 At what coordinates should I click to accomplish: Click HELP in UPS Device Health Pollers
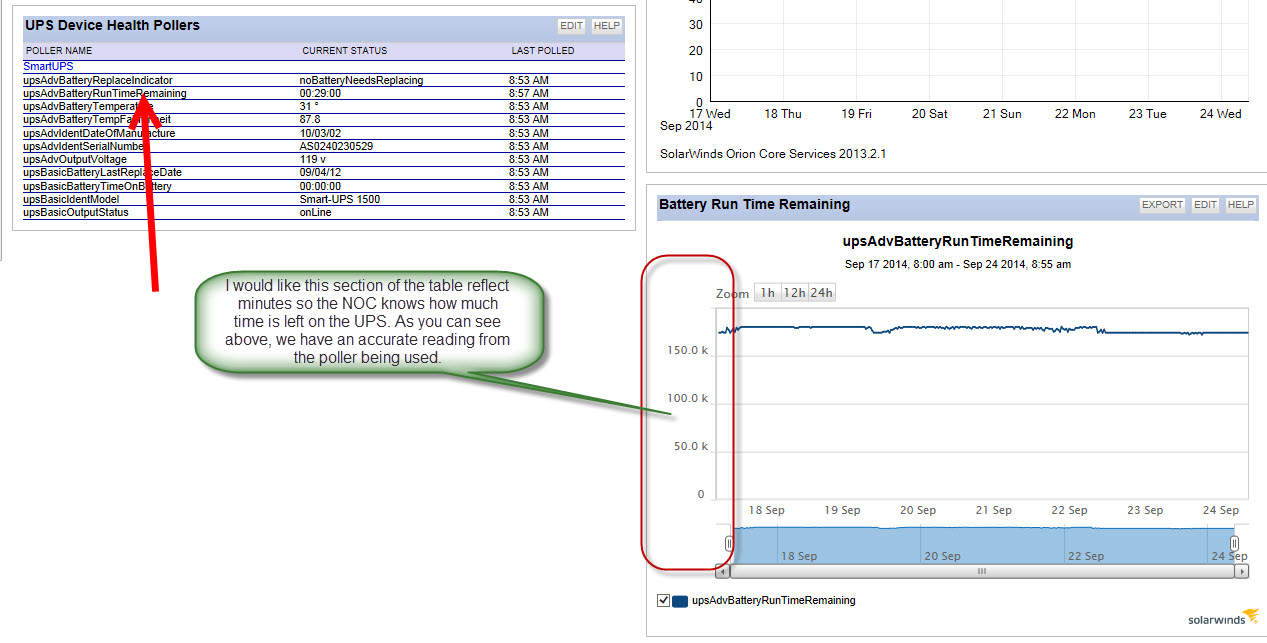coord(607,26)
